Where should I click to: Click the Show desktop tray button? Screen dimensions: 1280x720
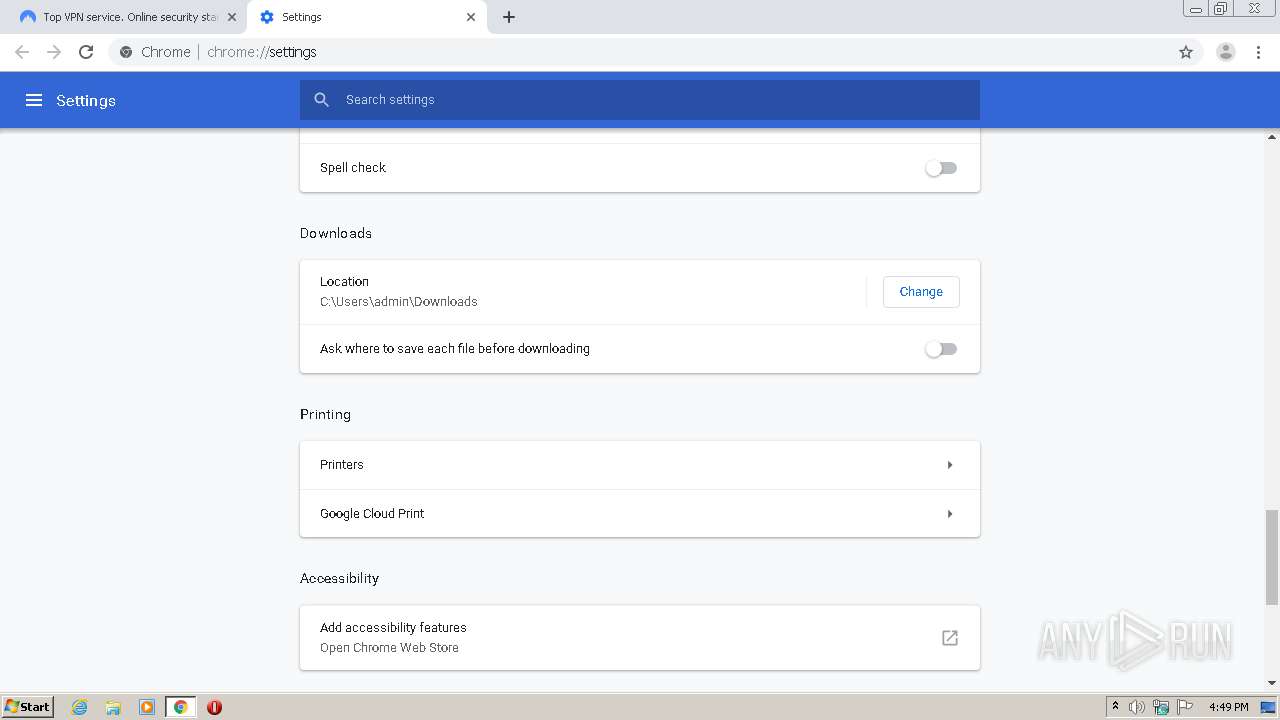pyautogui.click(x=1269, y=707)
